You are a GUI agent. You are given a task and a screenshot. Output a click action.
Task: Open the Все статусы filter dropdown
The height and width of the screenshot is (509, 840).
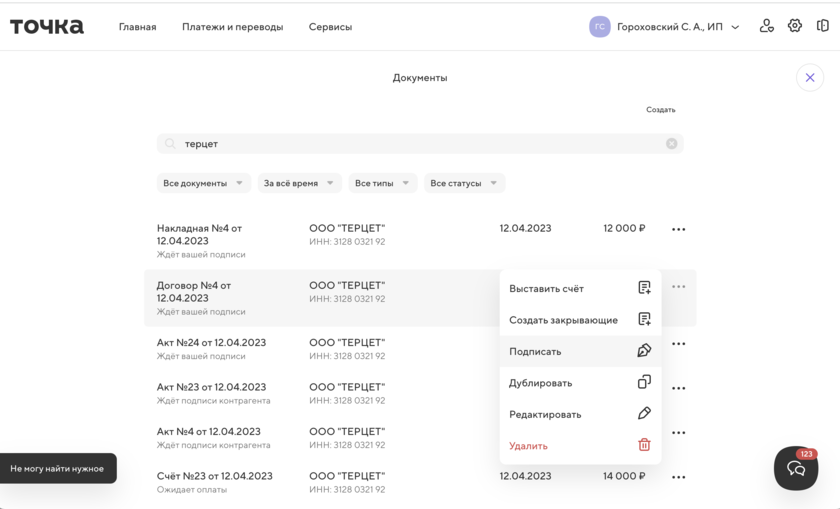[464, 183]
